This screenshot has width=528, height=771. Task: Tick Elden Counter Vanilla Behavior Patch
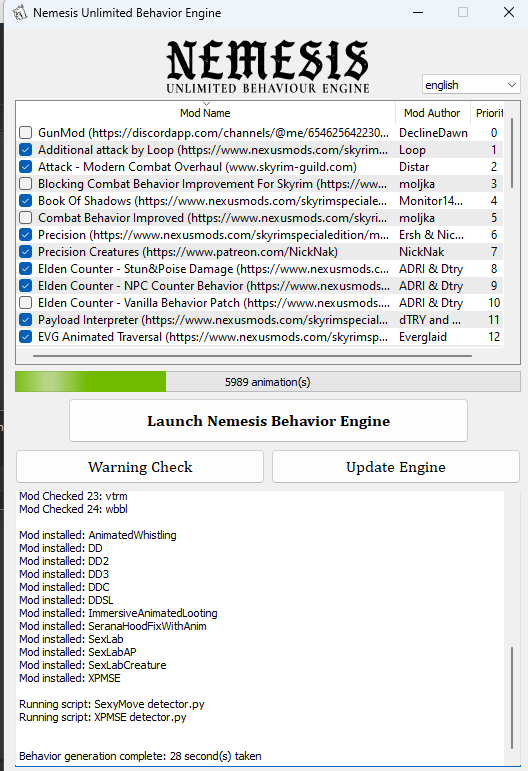(x=26, y=303)
